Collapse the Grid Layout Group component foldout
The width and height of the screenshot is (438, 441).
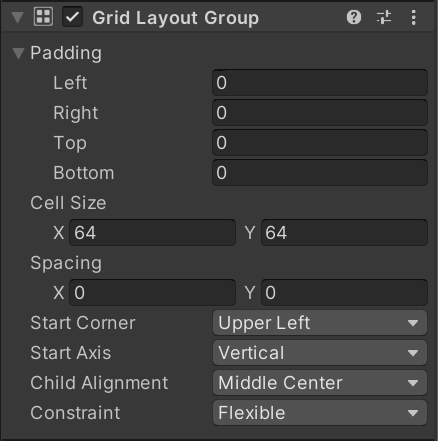tap(17, 17)
